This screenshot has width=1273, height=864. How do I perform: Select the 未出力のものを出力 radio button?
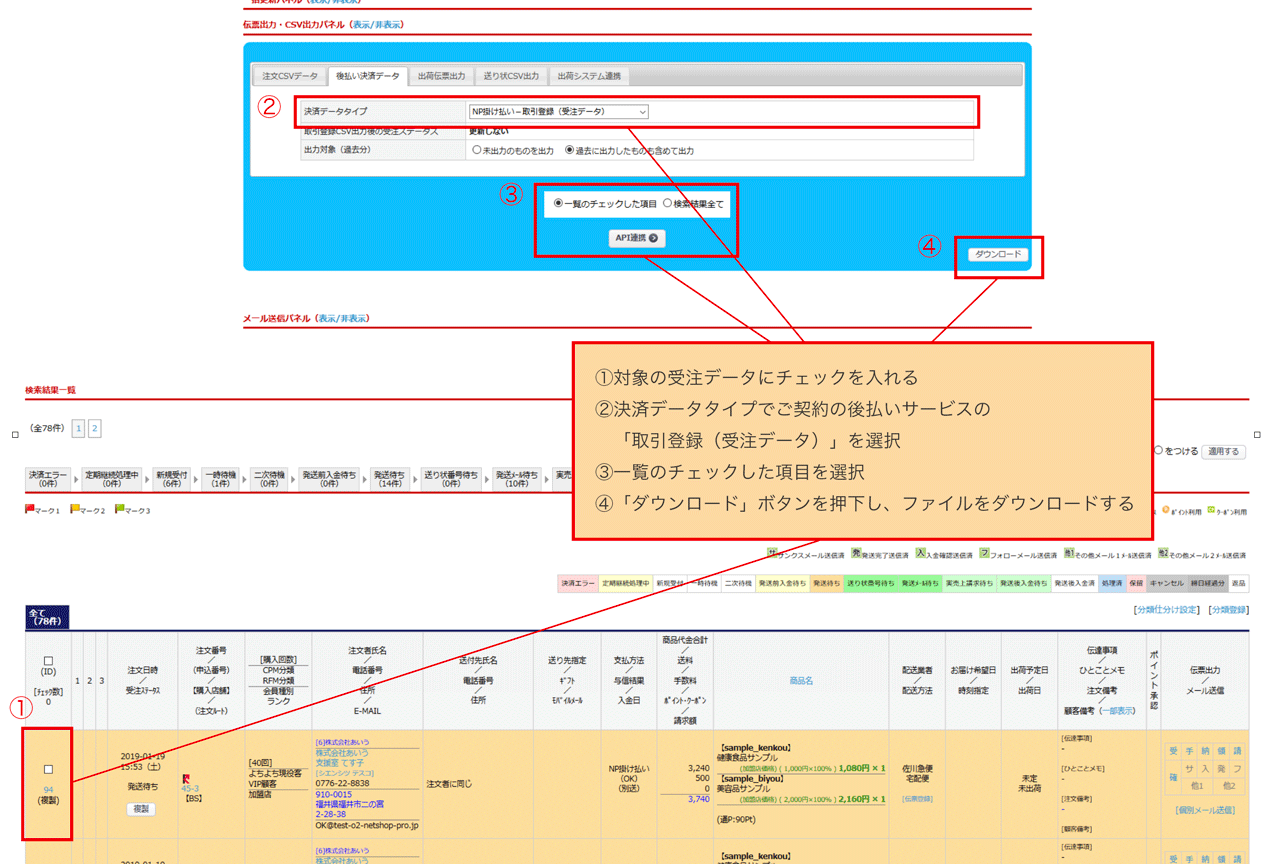pos(476,151)
